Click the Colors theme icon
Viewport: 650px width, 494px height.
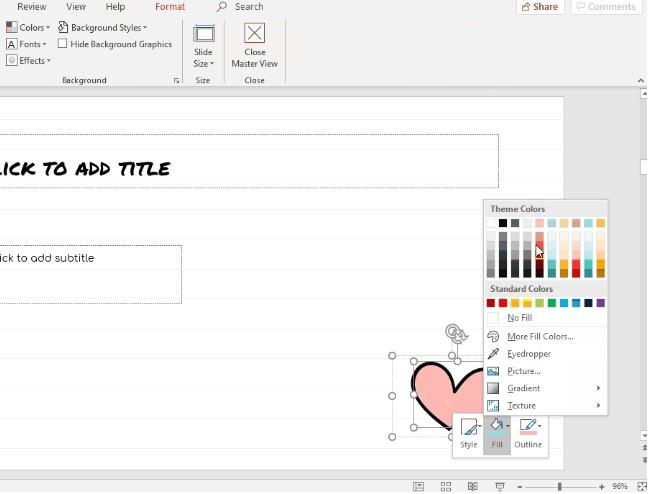point(12,27)
